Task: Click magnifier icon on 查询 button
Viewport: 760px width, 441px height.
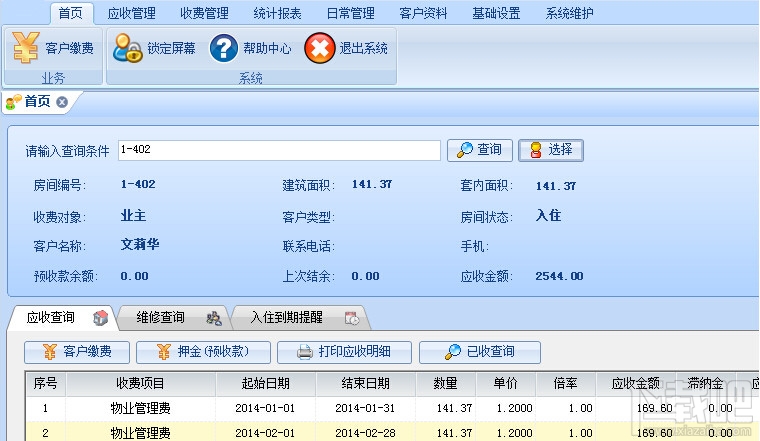Action: (x=465, y=150)
